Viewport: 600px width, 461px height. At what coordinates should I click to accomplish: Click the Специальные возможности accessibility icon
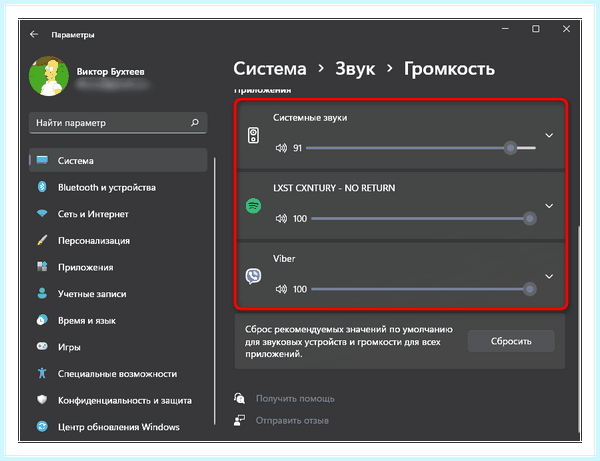(42, 373)
